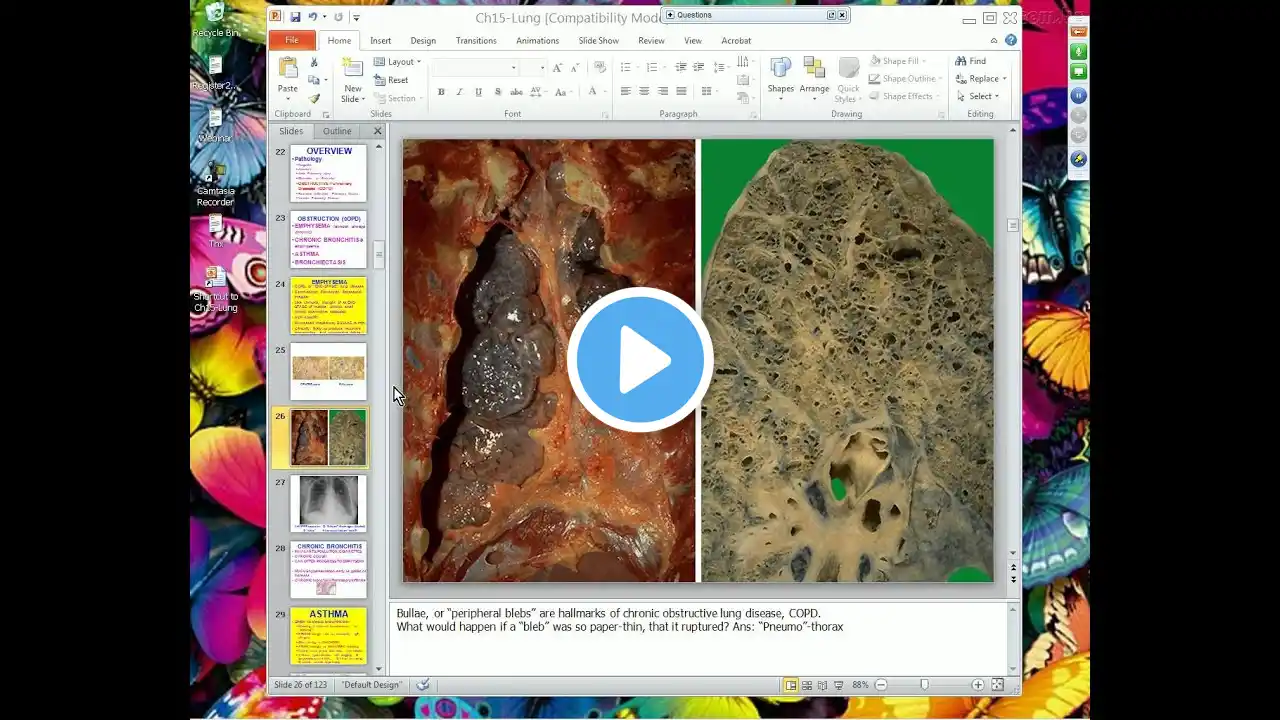The height and width of the screenshot is (720, 1280).
Task: Apply text Shadow formatting
Action: [x=498, y=92]
